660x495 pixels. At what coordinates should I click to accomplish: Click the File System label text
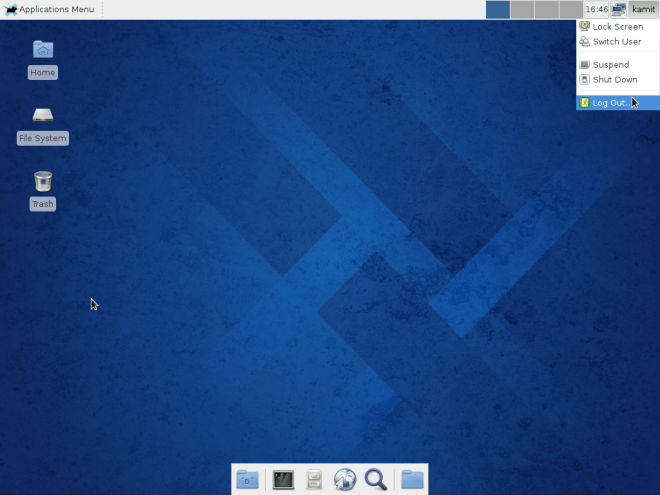coord(43,138)
